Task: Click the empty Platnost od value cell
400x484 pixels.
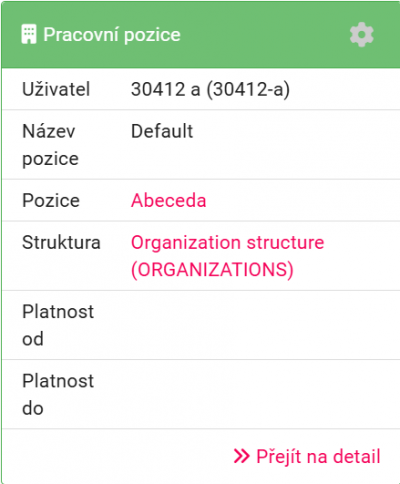Action: [x=263, y=325]
